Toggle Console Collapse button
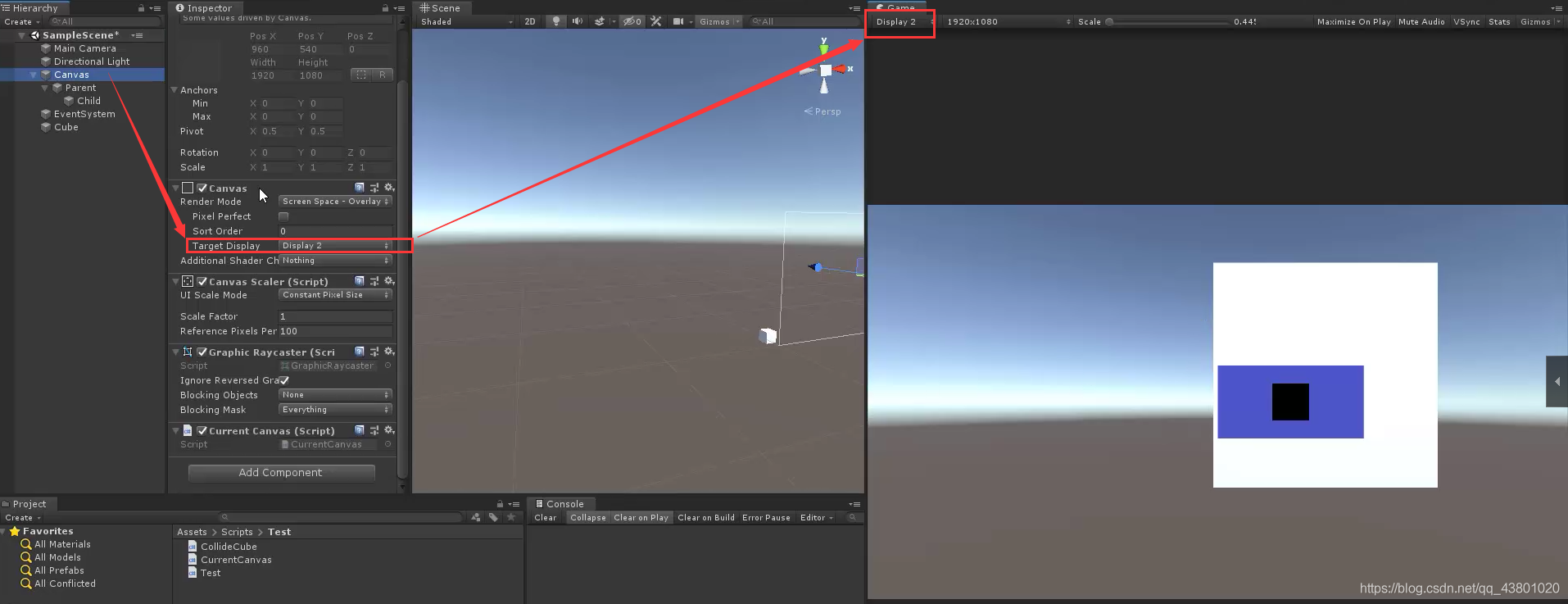Viewport: 1568px width, 604px height. (x=588, y=518)
